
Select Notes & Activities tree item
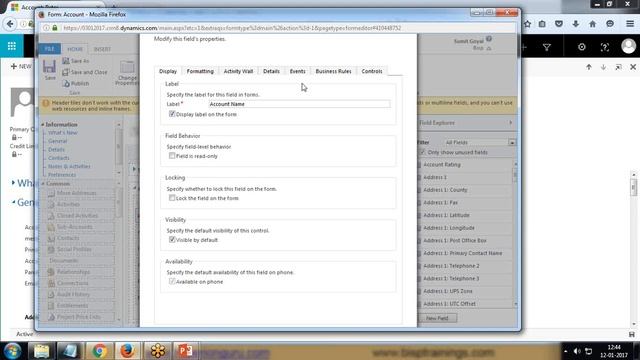coord(69,166)
